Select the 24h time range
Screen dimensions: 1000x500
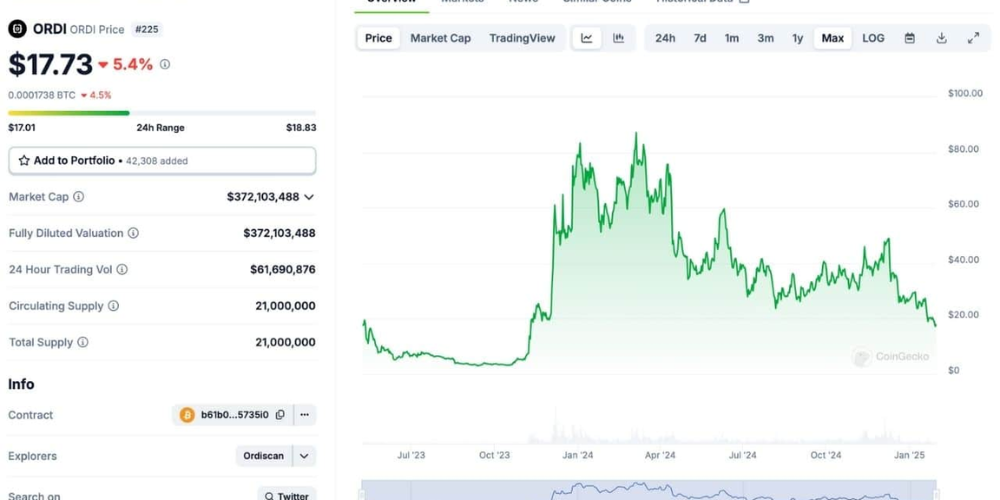[x=665, y=38]
